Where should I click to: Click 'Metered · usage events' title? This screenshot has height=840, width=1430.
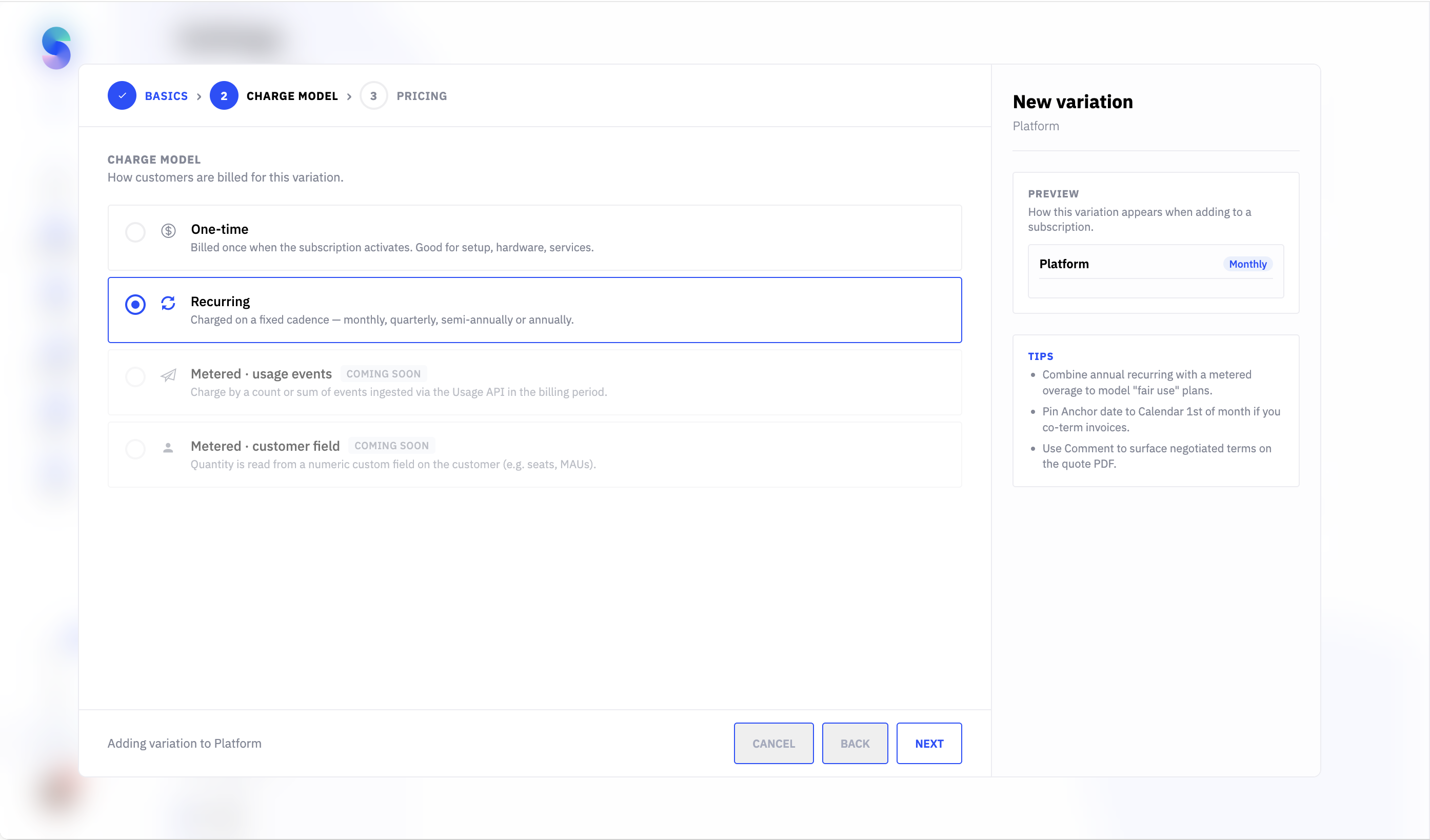pyautogui.click(x=261, y=374)
